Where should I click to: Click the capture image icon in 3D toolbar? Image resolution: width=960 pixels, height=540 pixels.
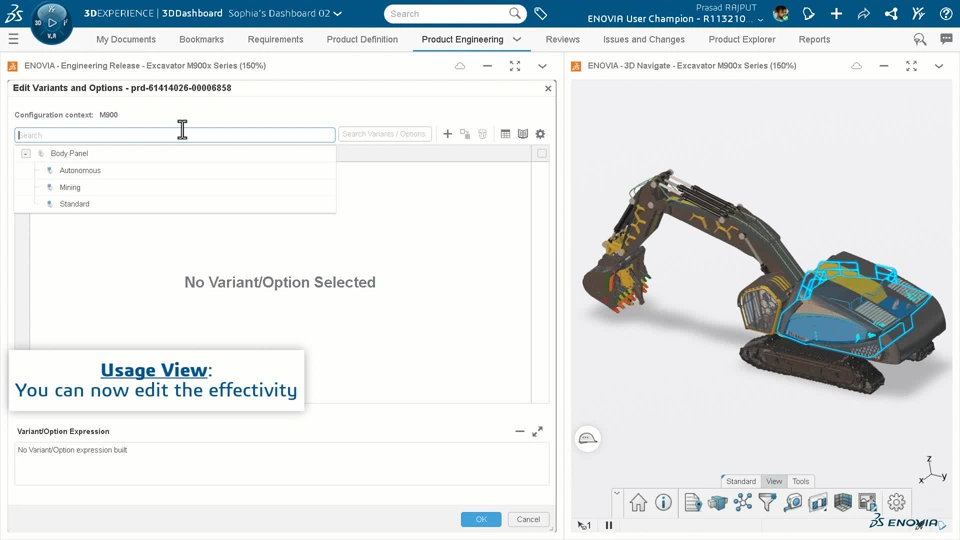tap(868, 503)
